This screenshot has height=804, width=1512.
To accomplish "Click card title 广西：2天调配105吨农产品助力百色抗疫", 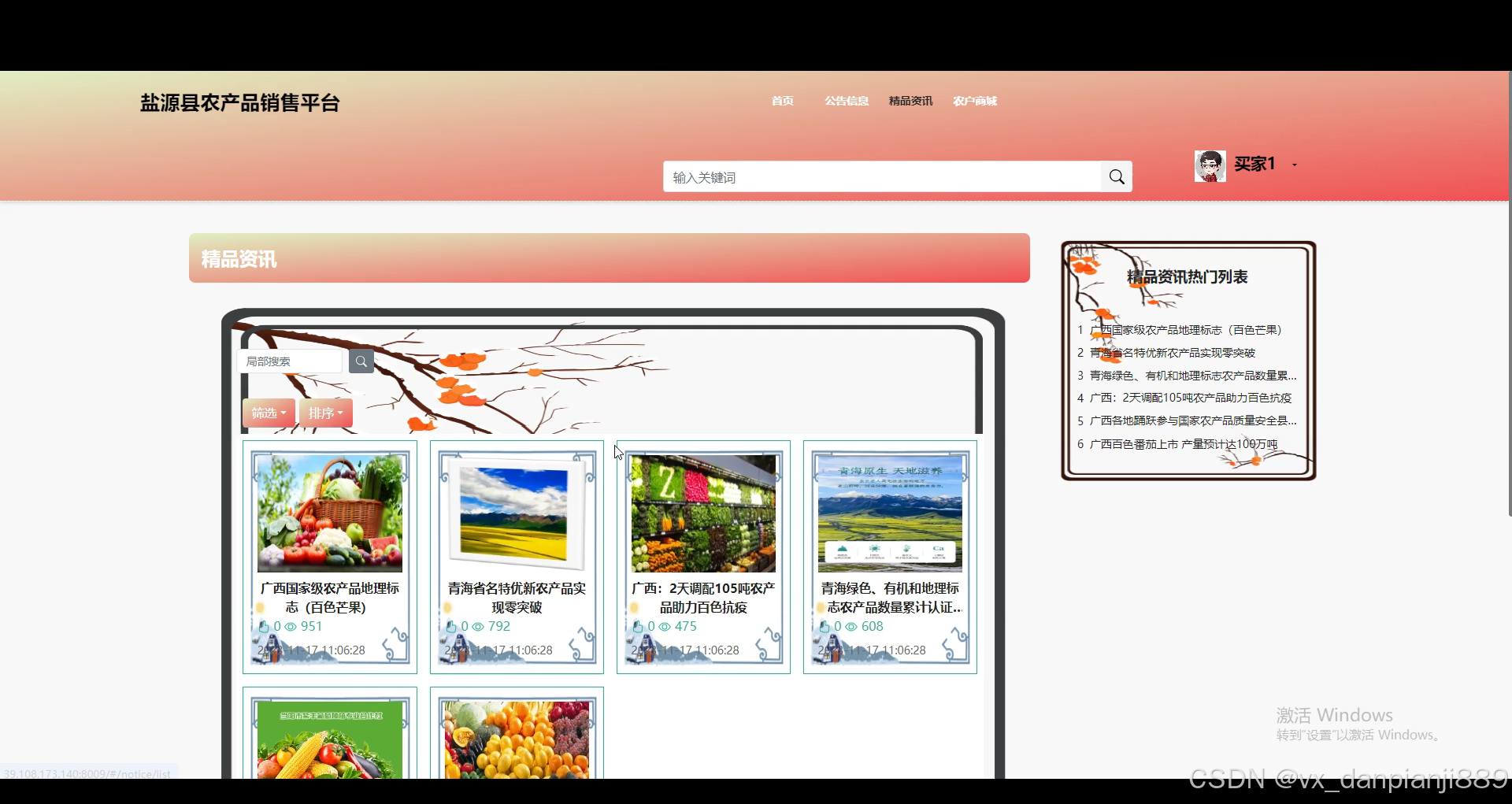I will coord(703,598).
